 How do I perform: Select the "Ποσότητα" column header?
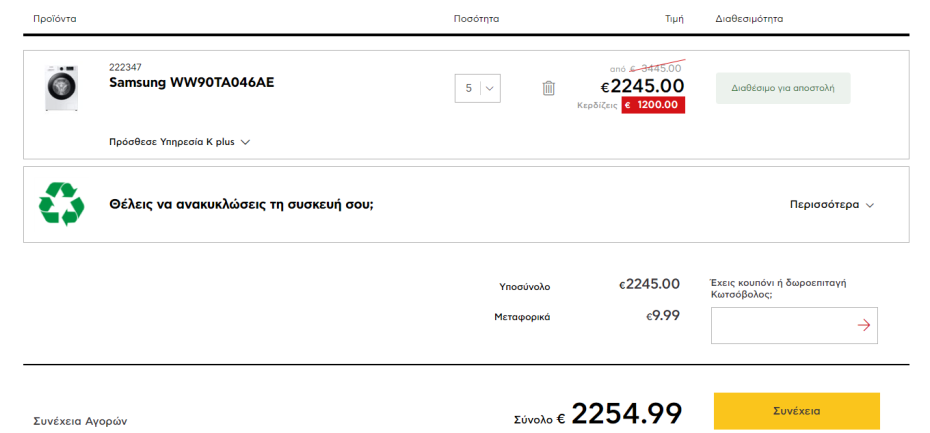pos(476,19)
